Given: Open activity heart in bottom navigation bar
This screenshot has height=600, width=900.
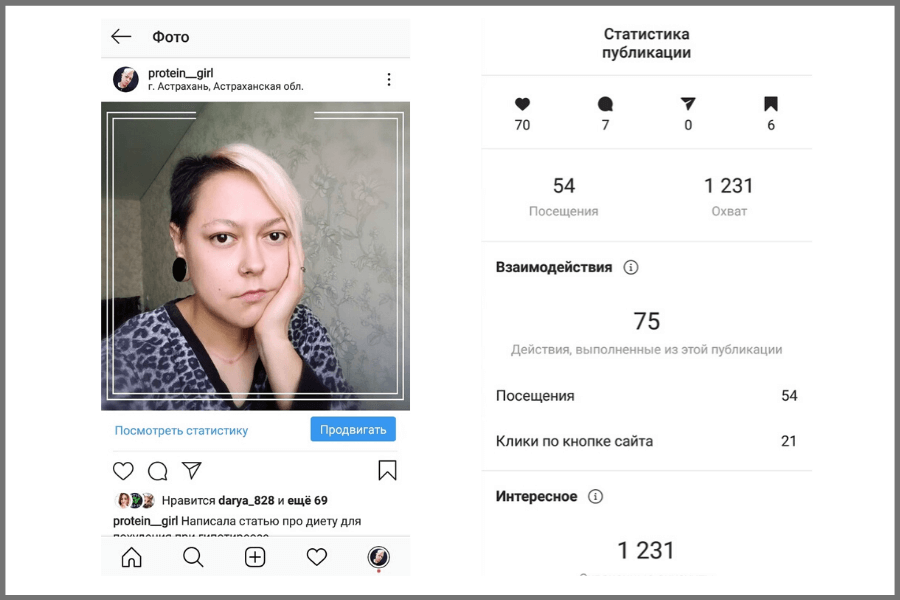Looking at the screenshot, I should 316,557.
